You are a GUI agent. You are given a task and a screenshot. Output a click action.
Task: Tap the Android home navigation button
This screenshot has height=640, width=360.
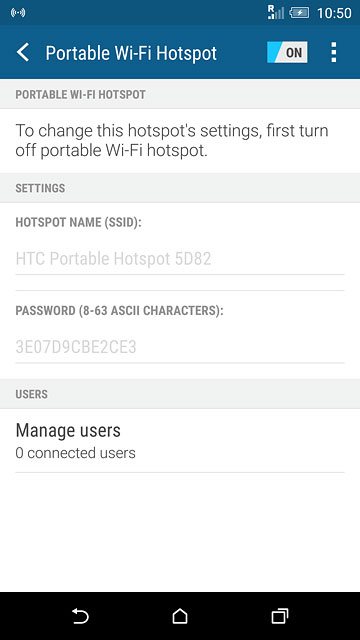click(180, 616)
